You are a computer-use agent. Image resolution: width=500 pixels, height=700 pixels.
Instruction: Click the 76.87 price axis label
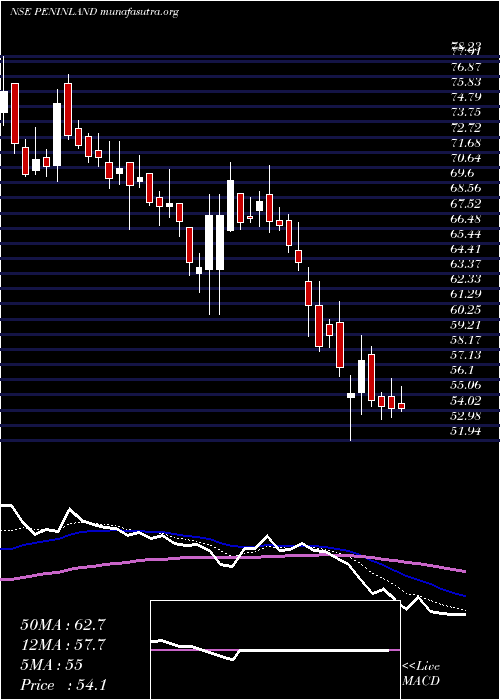click(466, 67)
